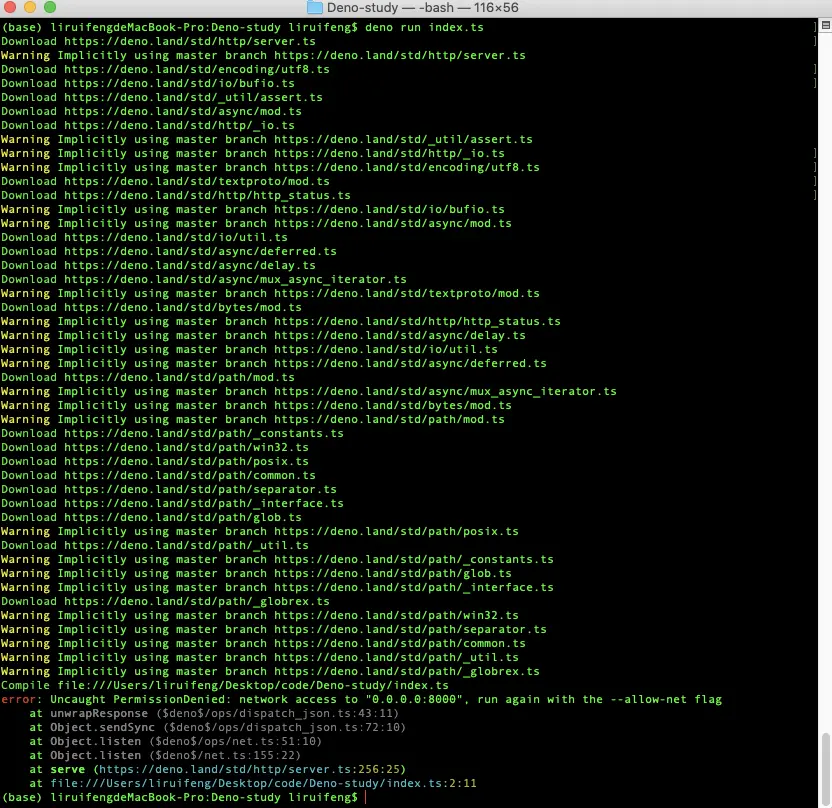Viewport: 832px width, 808px height.
Task: Select Warning line for path/win32.ts
Action: (x=259, y=615)
